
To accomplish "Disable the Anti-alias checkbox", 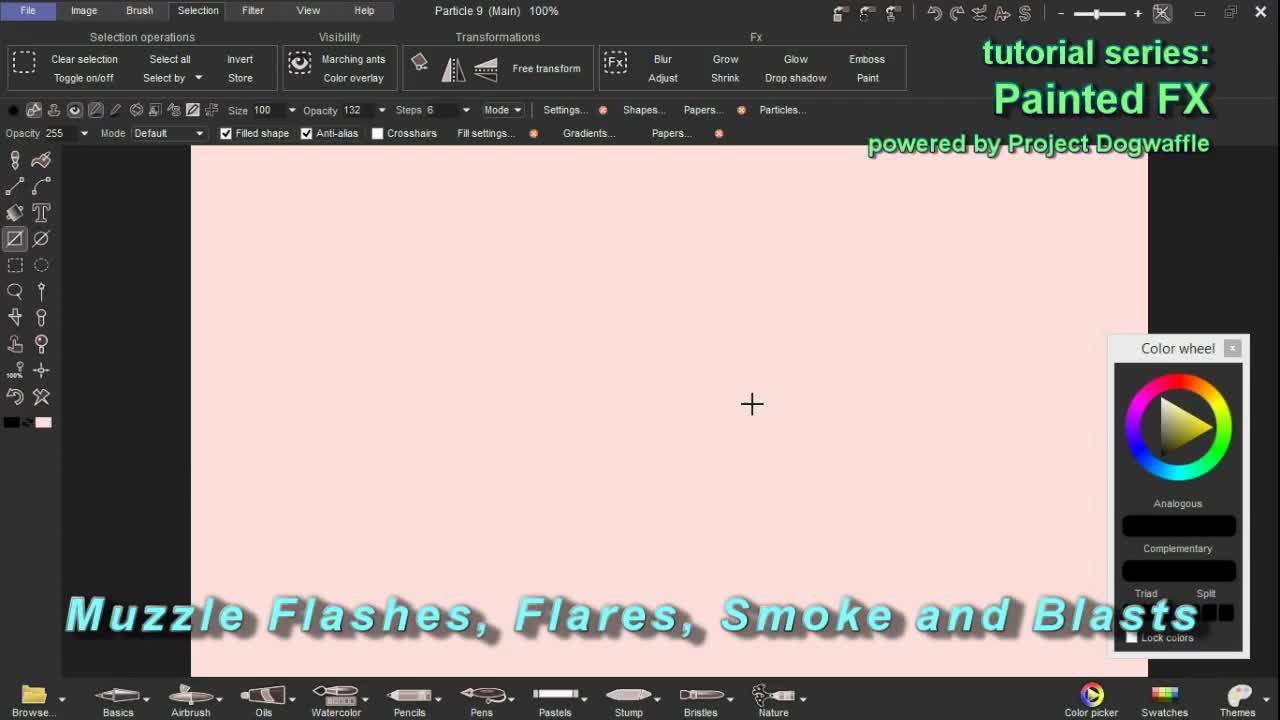I will (307, 133).
